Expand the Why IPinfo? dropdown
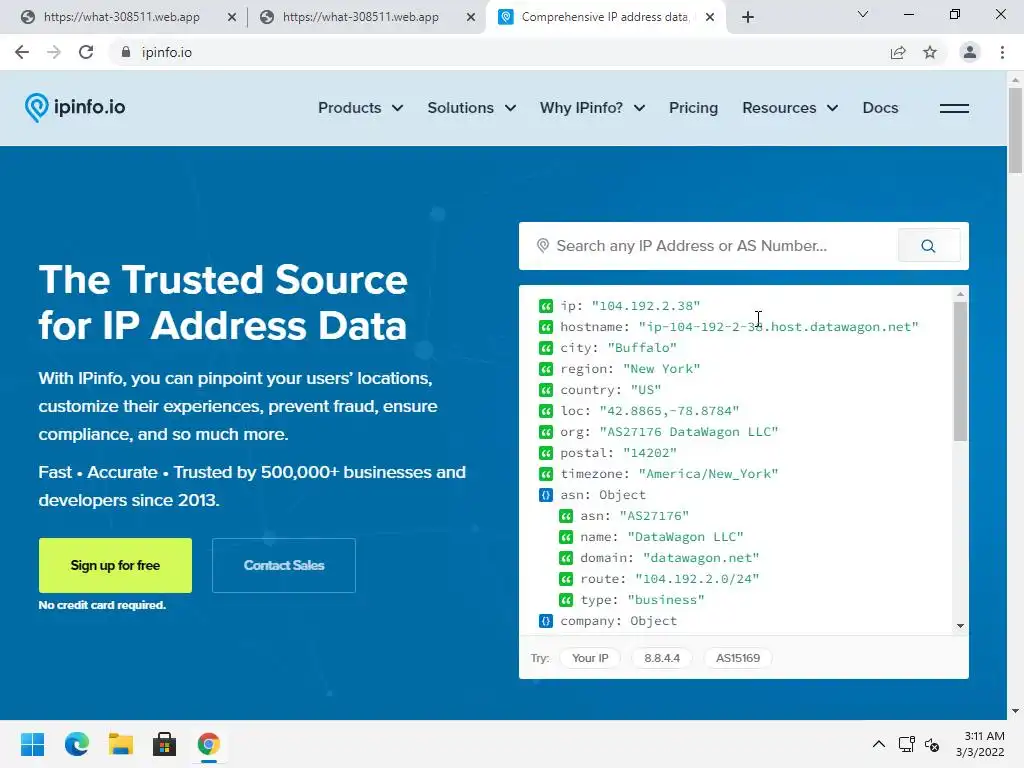Viewport: 1024px width, 768px height. [x=592, y=108]
